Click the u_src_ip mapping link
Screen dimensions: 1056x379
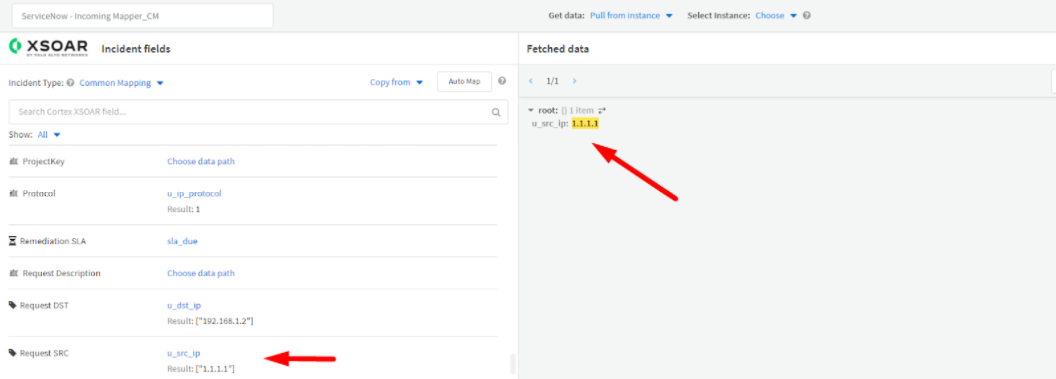[184, 353]
